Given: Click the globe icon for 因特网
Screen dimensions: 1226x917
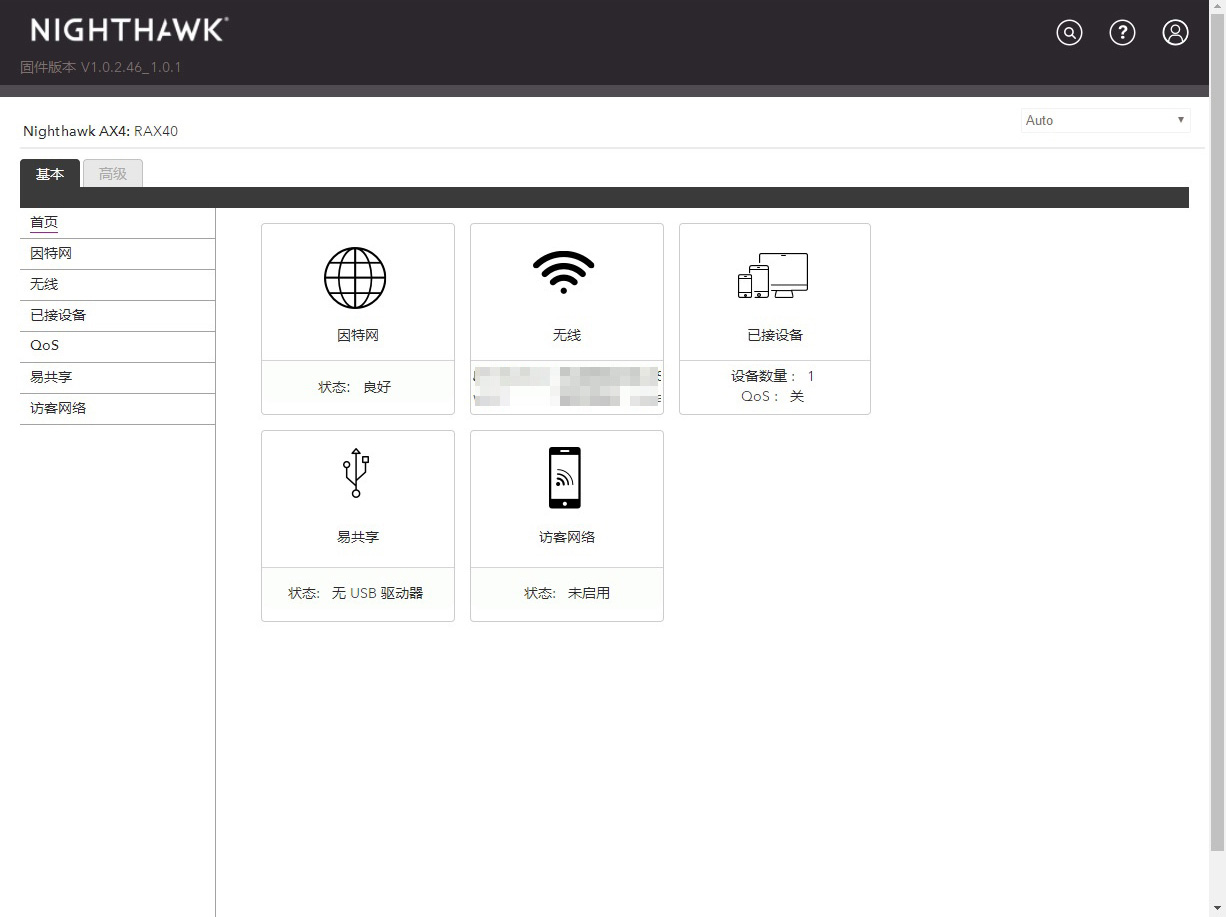Looking at the screenshot, I should coord(355,278).
